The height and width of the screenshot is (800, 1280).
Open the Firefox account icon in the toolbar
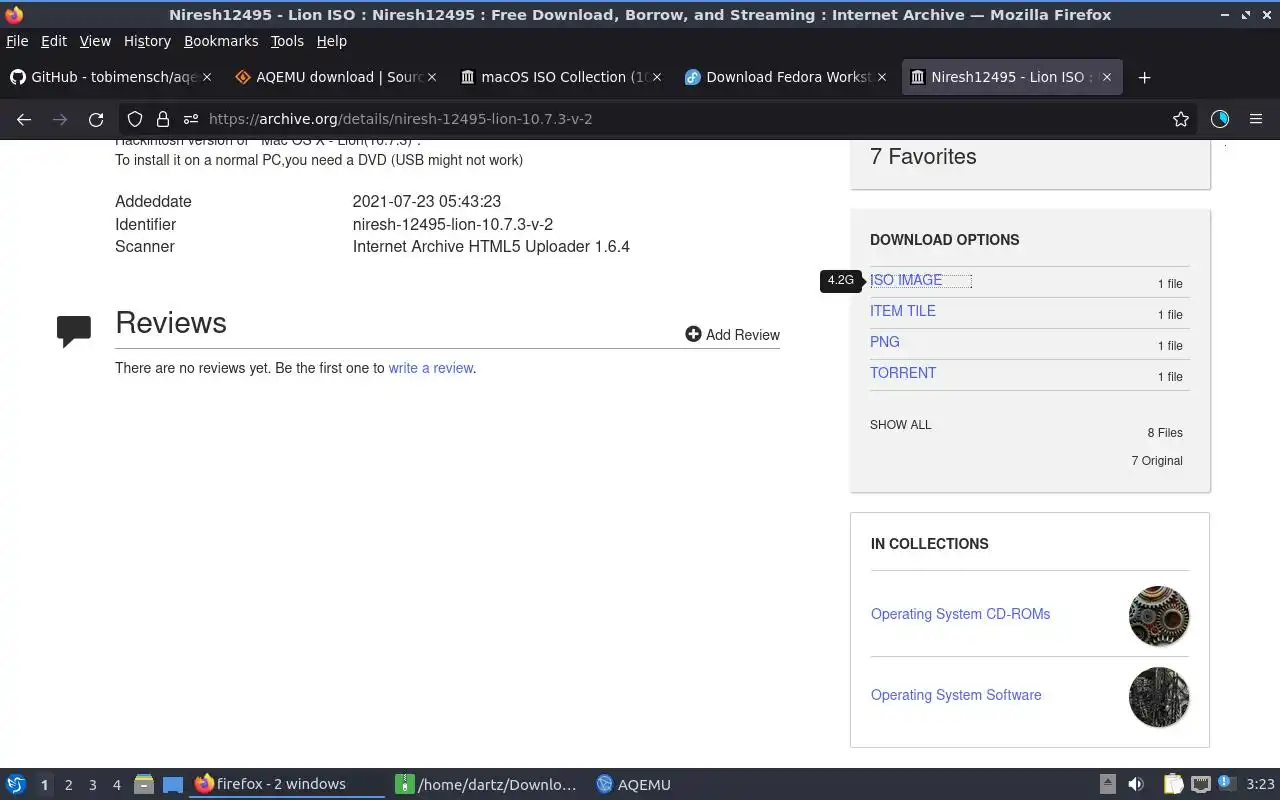[x=1220, y=119]
